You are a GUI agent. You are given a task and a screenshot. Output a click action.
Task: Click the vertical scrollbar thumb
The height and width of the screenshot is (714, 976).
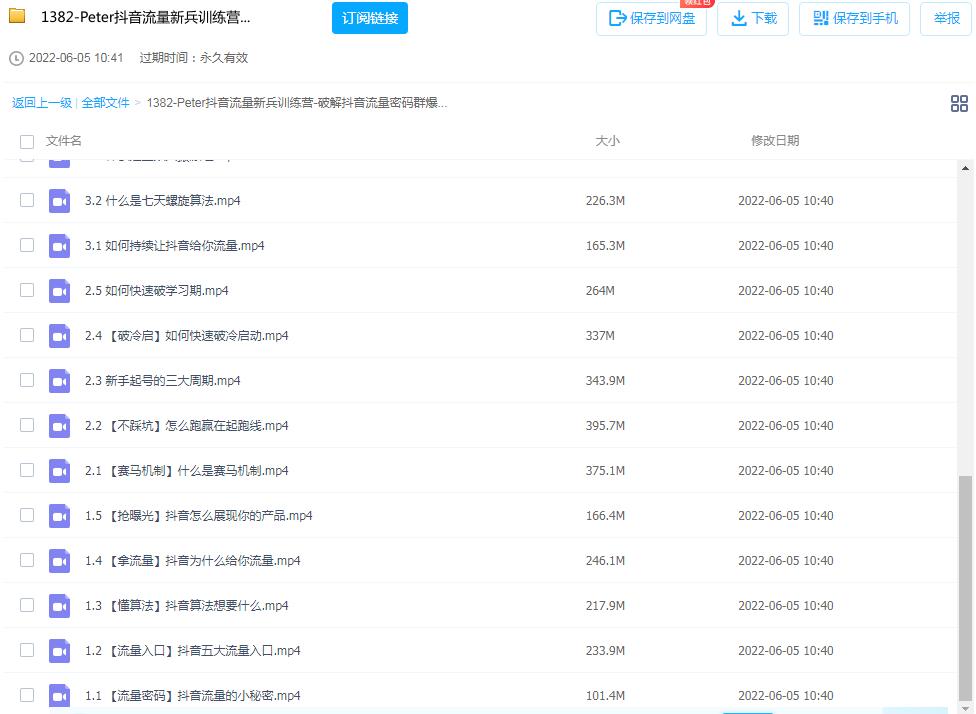coord(965,588)
